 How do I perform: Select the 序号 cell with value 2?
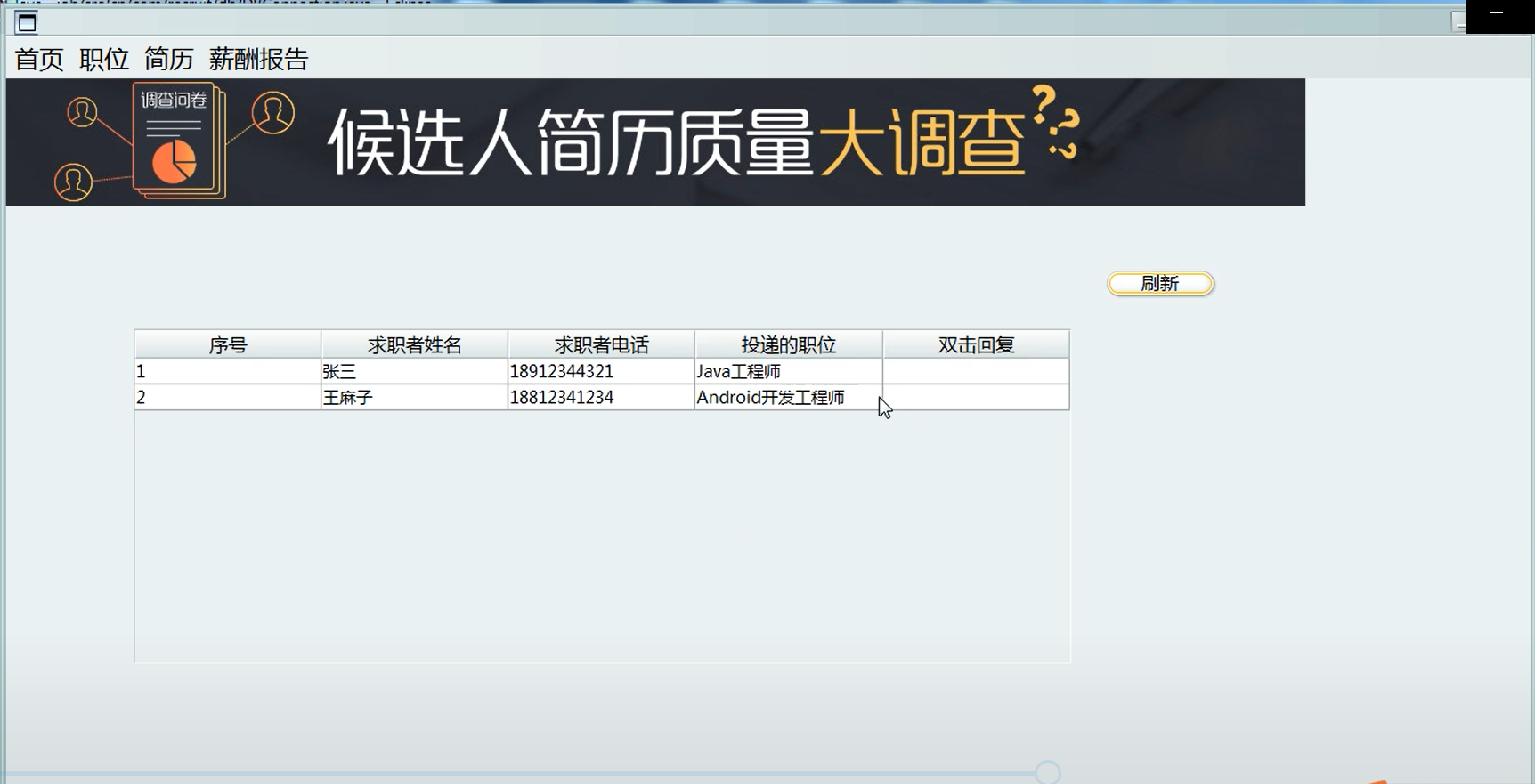click(x=228, y=397)
